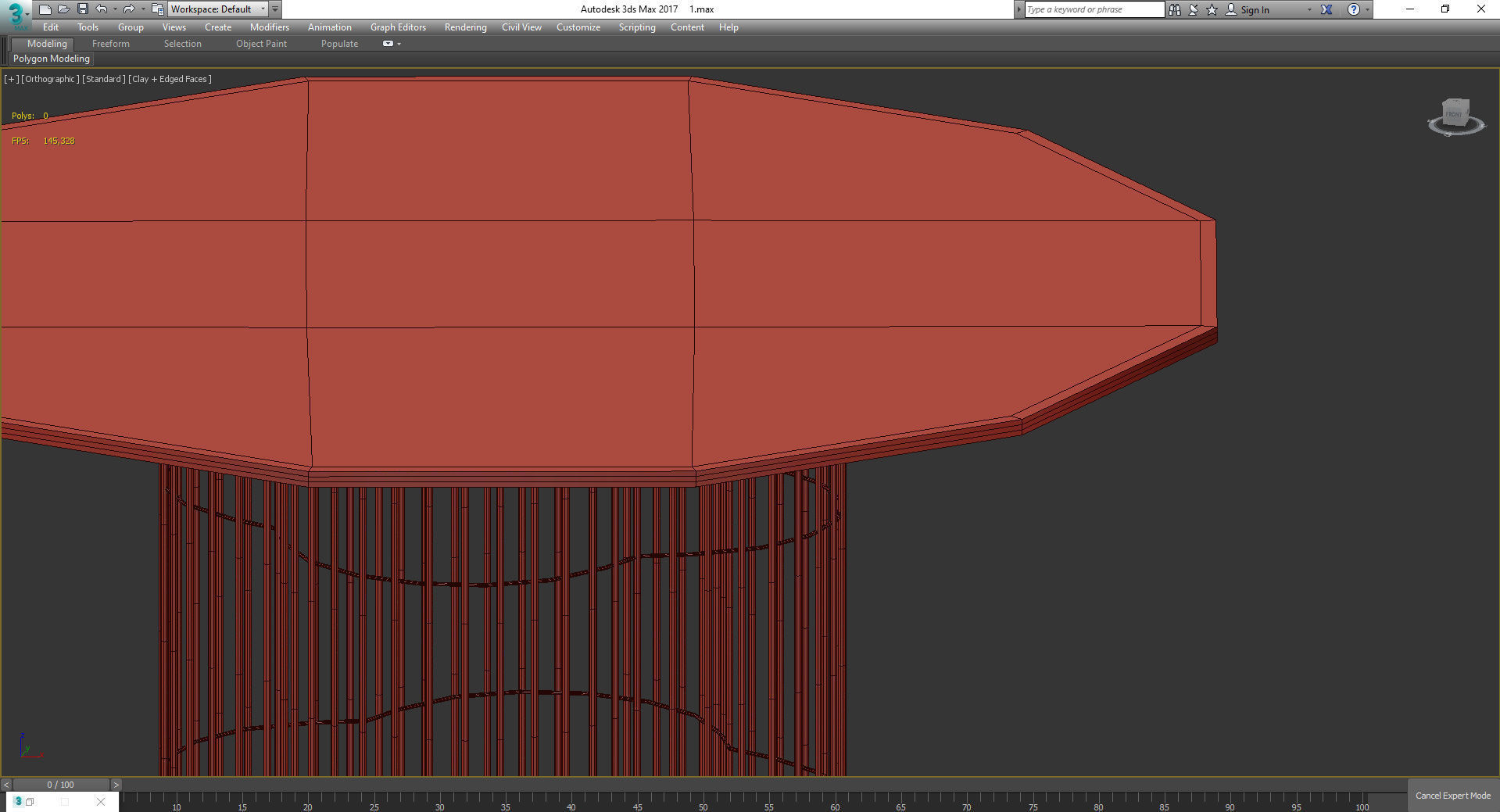
Task: Open the Modifiers menu
Action: point(270,27)
